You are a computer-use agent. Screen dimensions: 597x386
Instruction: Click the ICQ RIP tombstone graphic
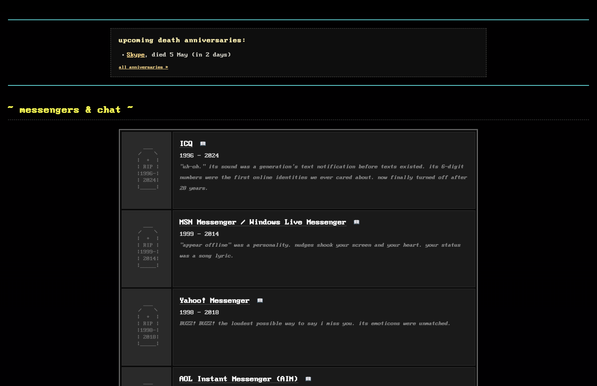click(x=148, y=169)
